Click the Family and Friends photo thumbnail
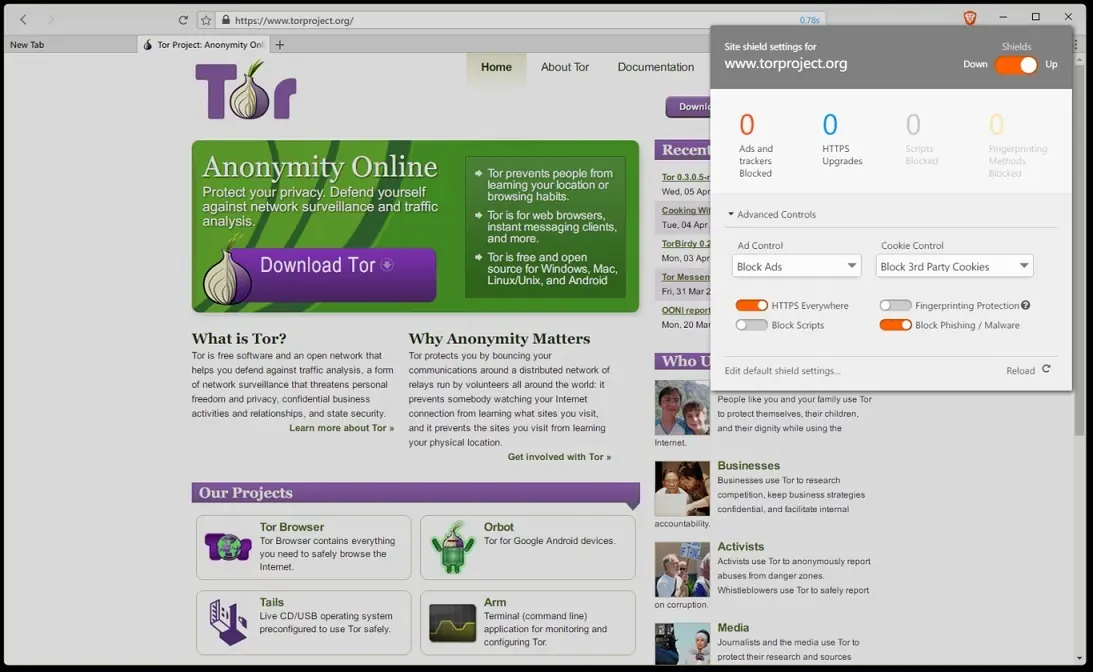Viewport: 1093px width, 672px height. tap(682, 408)
